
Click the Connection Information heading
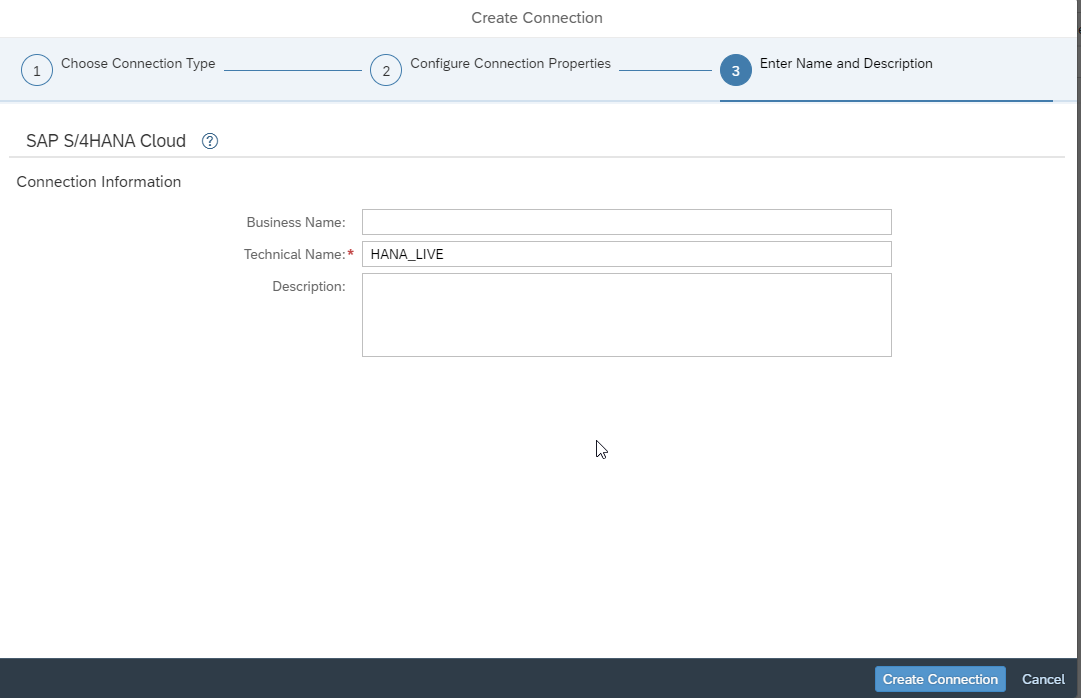(99, 182)
